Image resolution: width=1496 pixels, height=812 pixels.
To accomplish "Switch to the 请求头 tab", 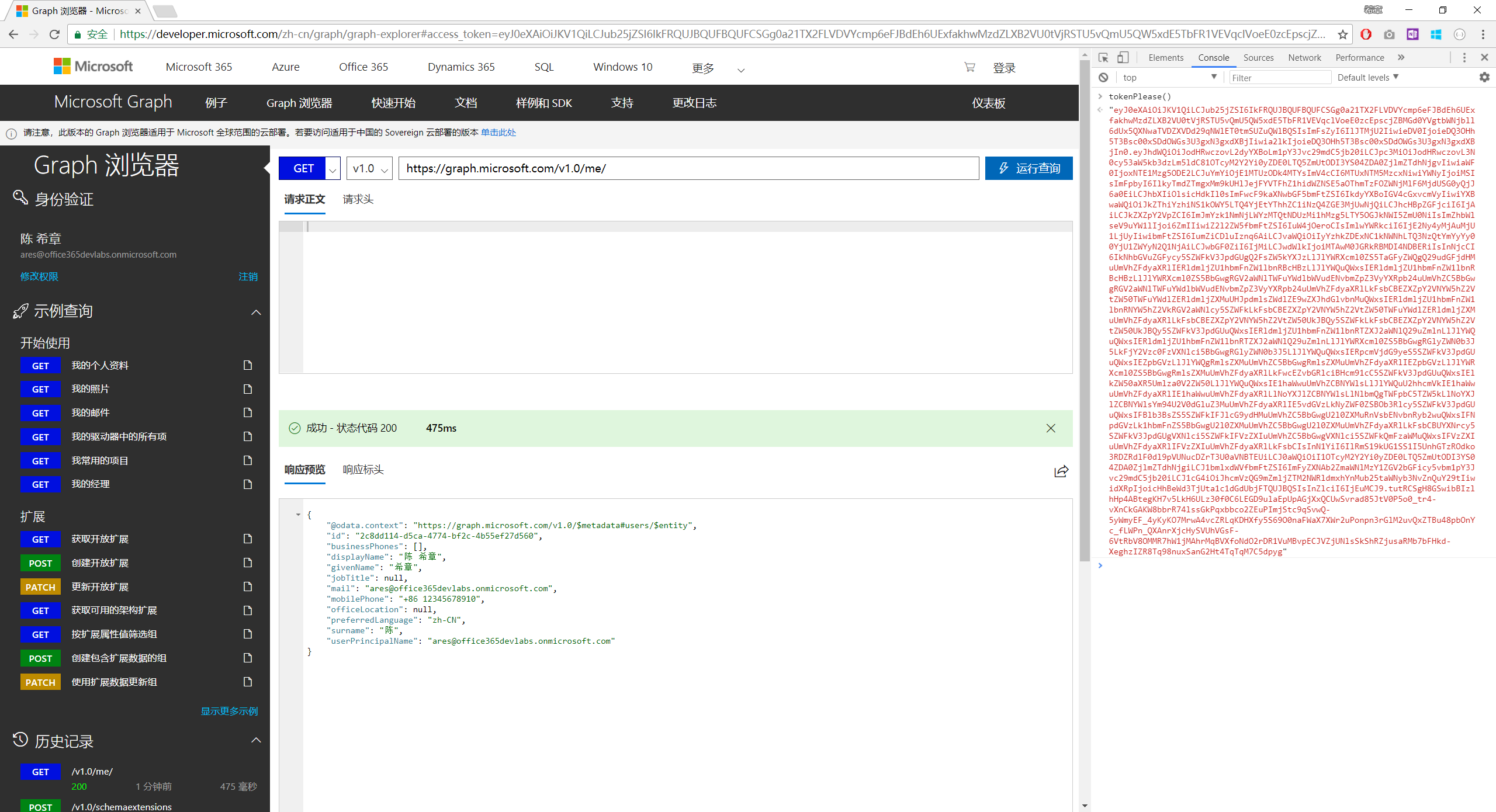I will coord(358,200).
